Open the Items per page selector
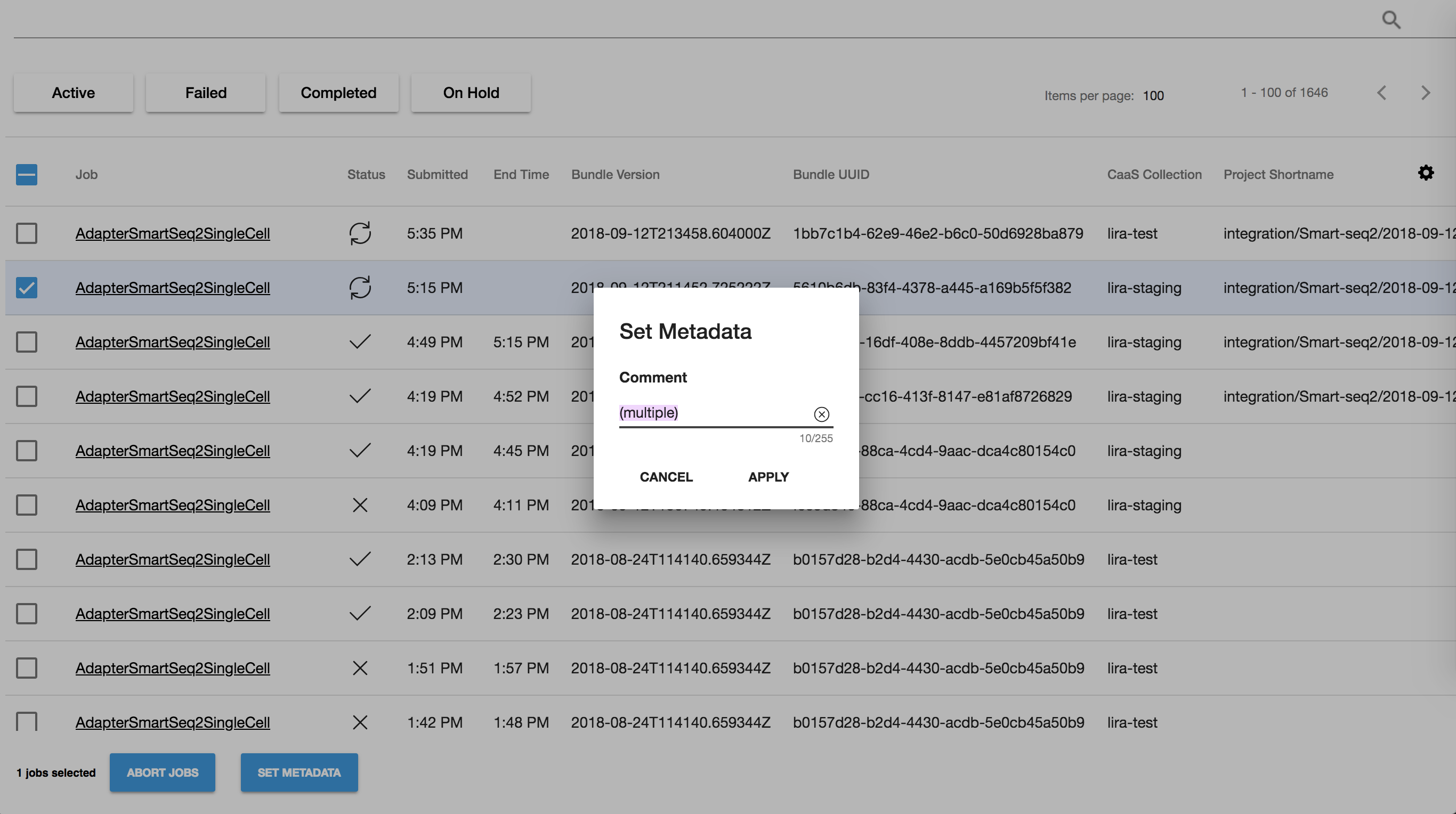1456x814 pixels. coord(1153,95)
